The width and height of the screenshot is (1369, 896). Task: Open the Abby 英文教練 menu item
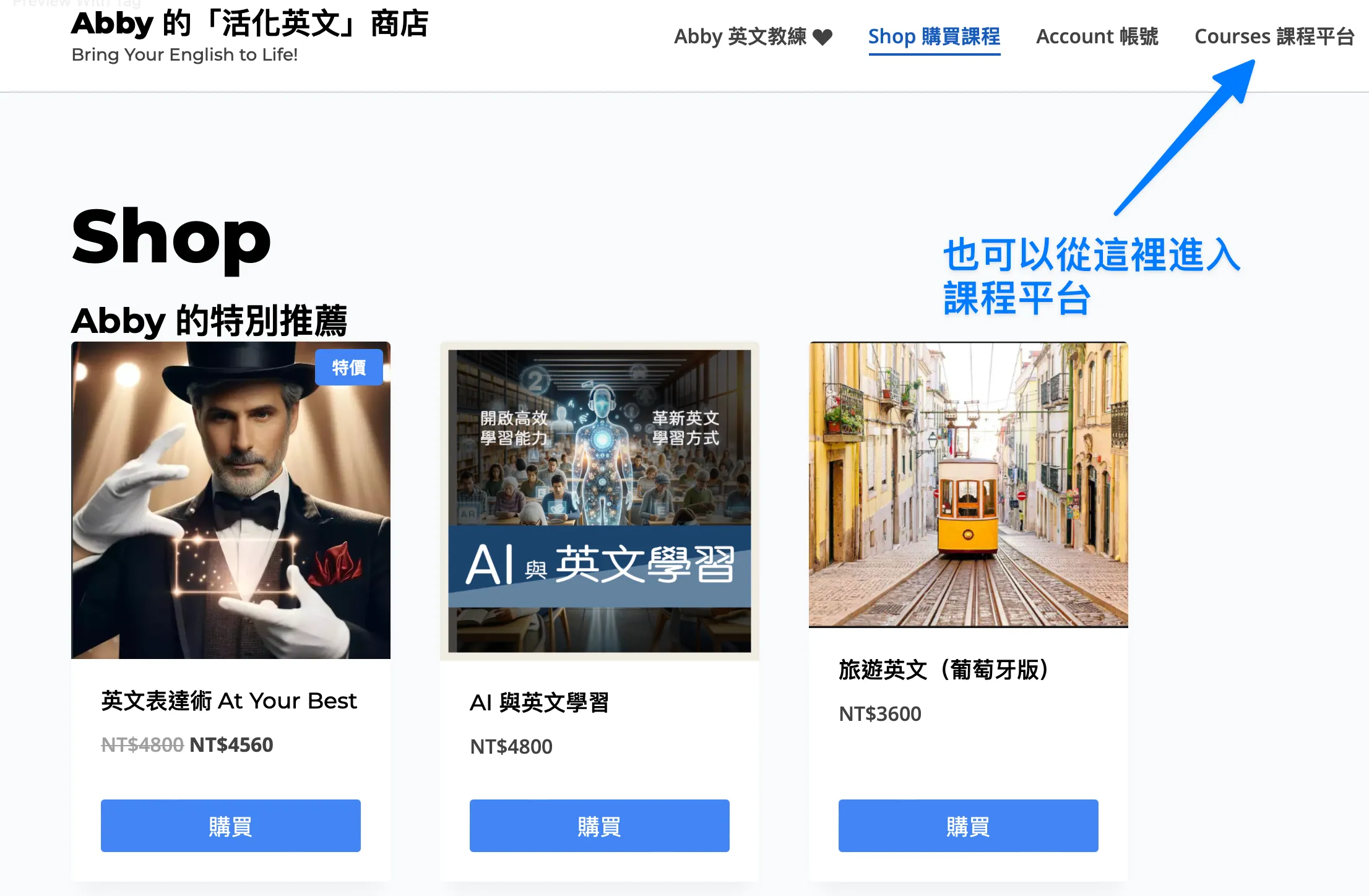click(x=753, y=37)
